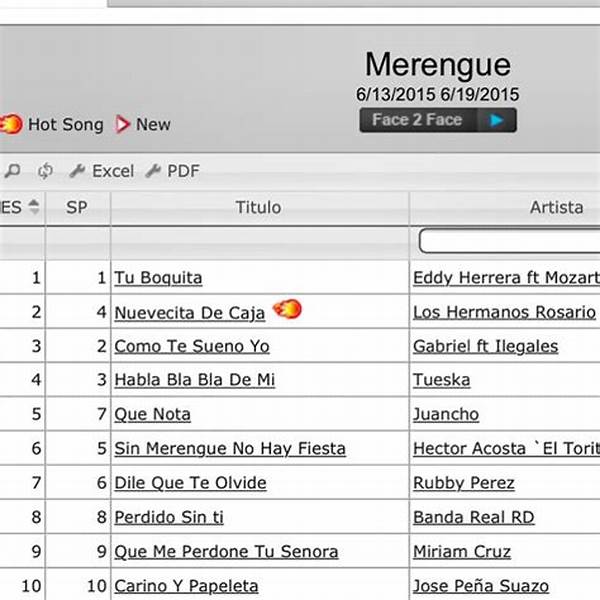This screenshot has width=600, height=600.
Task: Open the song Sin Merengue No Hay Fiesta
Action: [230, 448]
